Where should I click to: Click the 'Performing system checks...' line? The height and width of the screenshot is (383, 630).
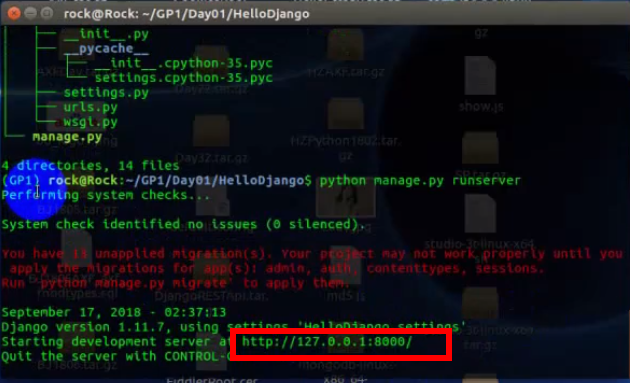tap(106, 195)
